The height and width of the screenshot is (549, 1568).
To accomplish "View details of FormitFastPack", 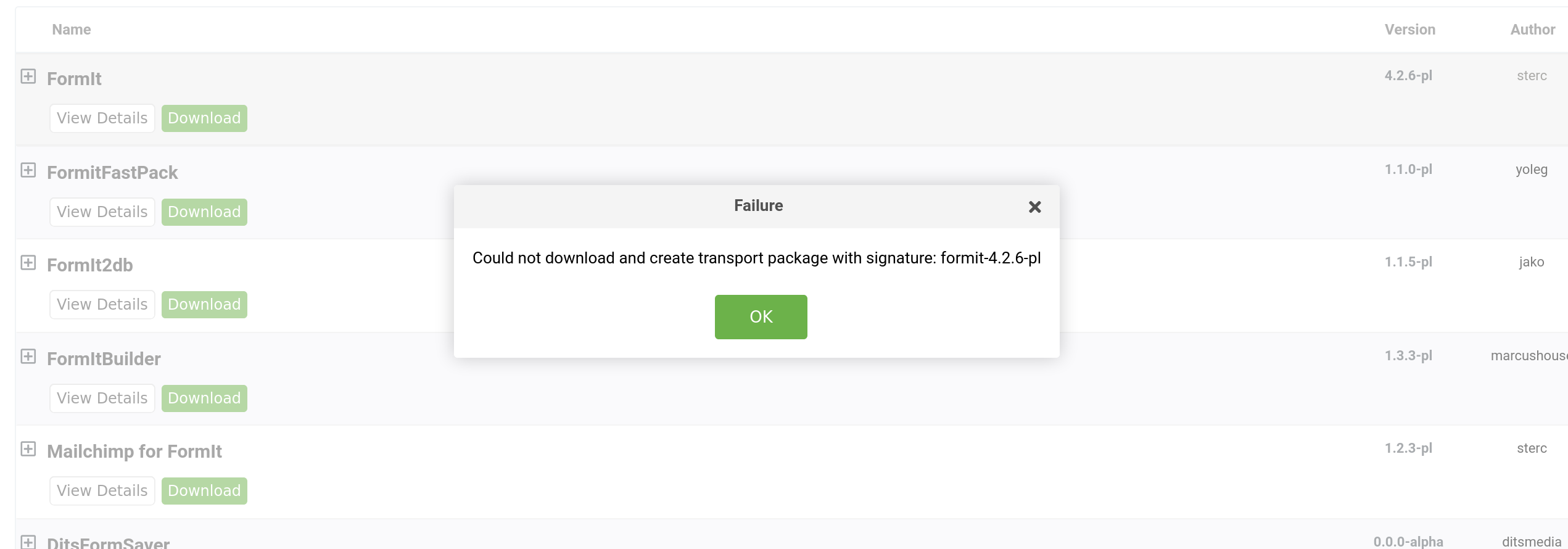I will (102, 212).
